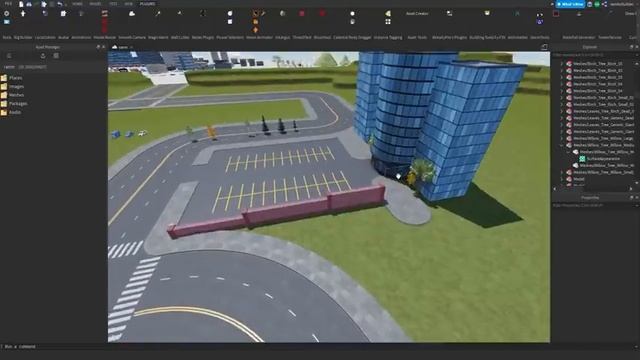Click the Undo arrow icon in title bar
This screenshot has height=360, width=640.
tap(60, 4)
